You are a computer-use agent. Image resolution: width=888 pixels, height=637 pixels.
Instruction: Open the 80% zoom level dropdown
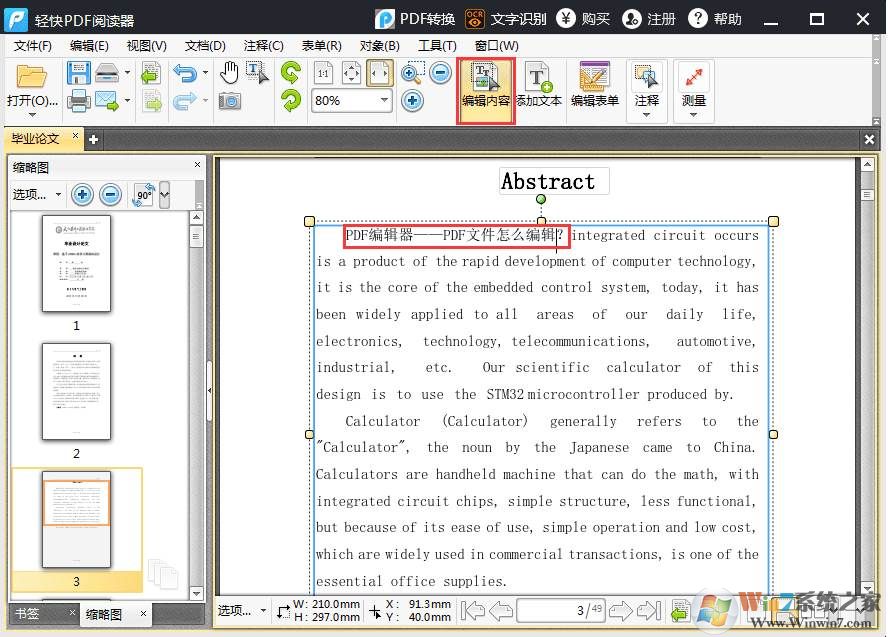[384, 101]
